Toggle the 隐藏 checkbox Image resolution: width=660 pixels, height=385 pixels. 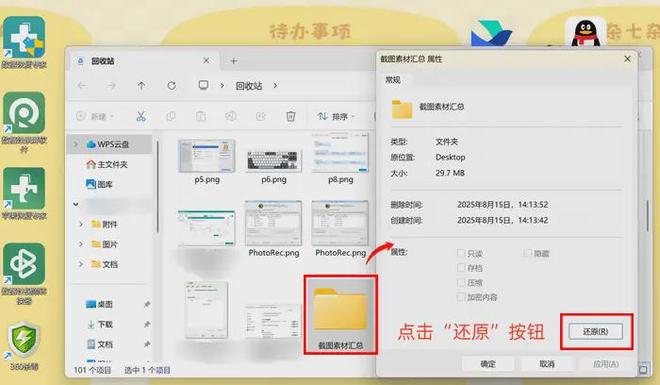(x=528, y=253)
